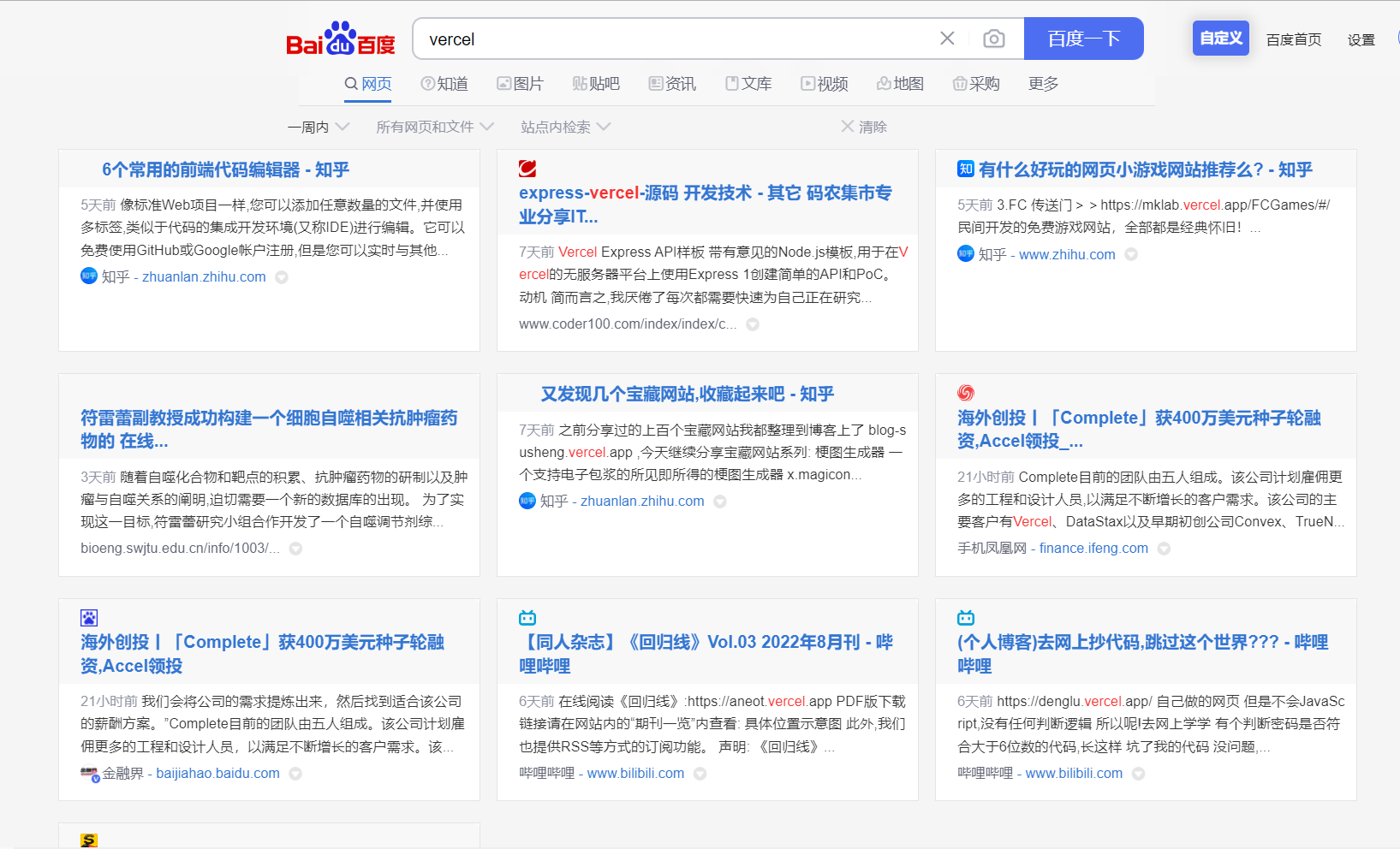Visit the finance.ifeng.com source link
Image resolution: width=1400 pixels, height=849 pixels.
(1093, 548)
